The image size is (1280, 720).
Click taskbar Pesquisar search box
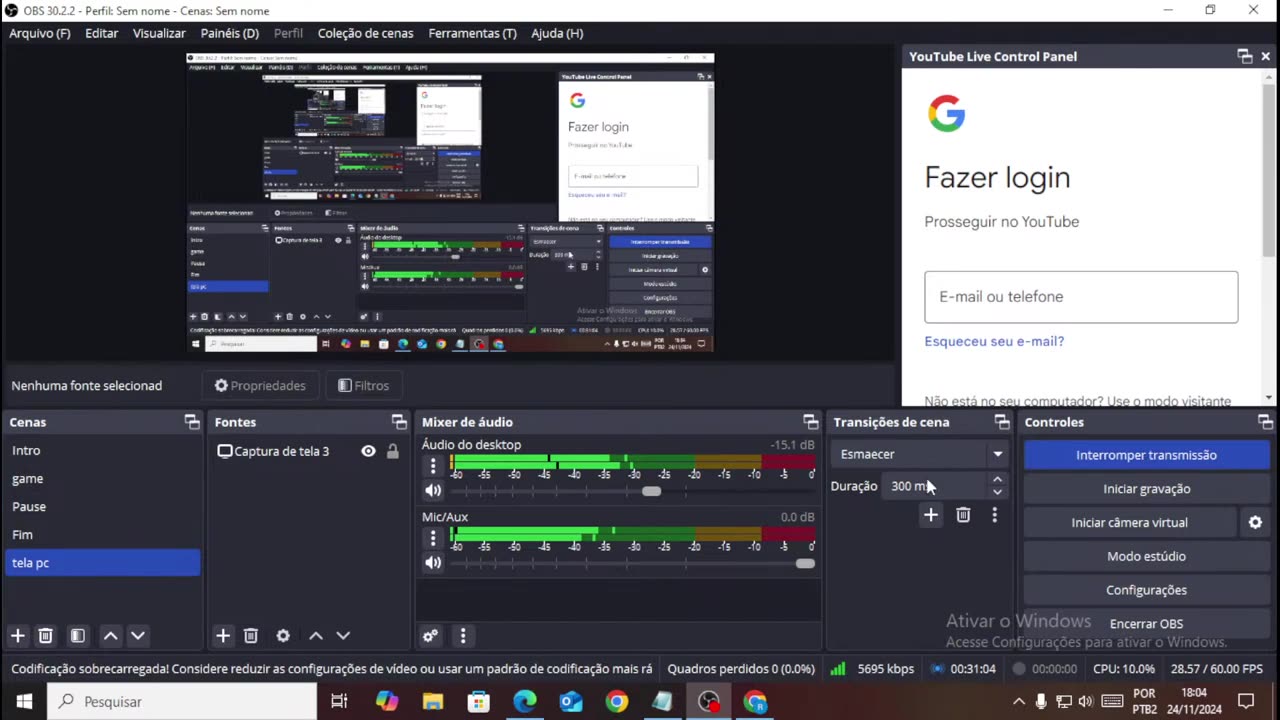183,701
